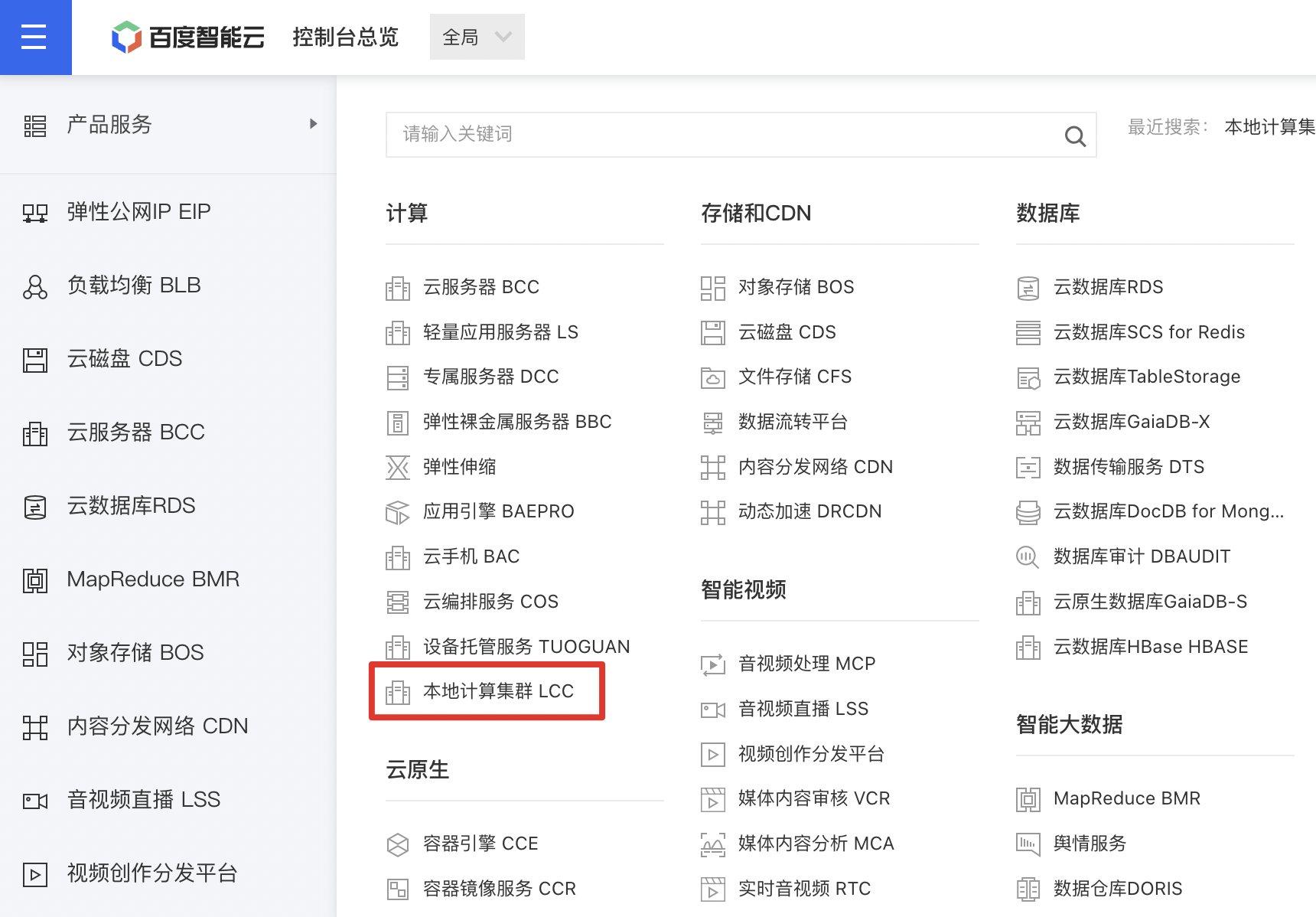1316x917 pixels.
Task: Open 音视频直播 LSS under 智能视频
Action: (803, 709)
